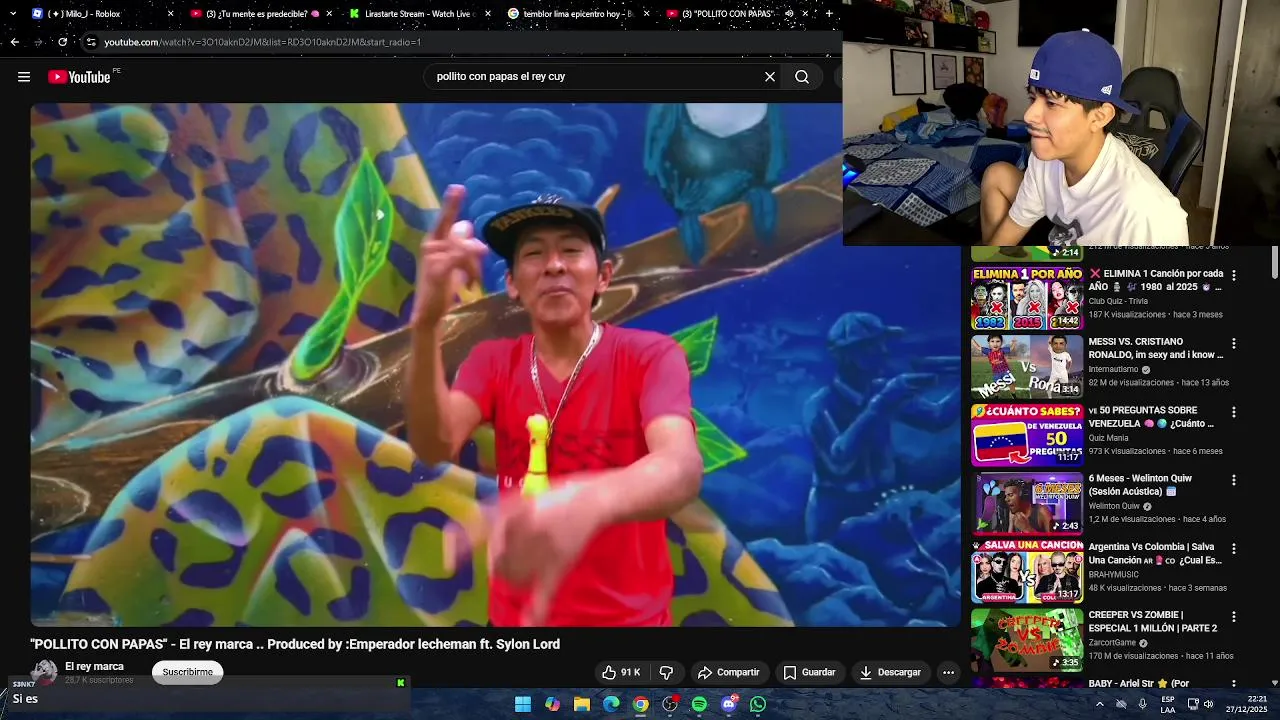Open options menu for 6 Meses video
Viewport: 1280px width, 720px height.
click(x=1233, y=480)
